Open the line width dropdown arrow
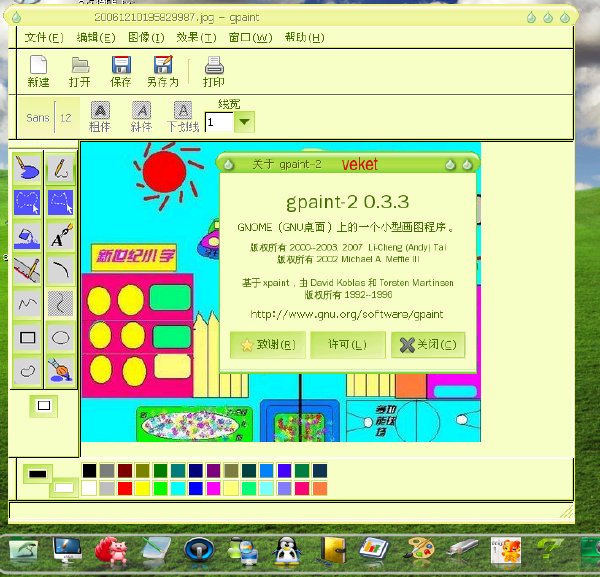The height and width of the screenshot is (577, 600). click(244, 122)
